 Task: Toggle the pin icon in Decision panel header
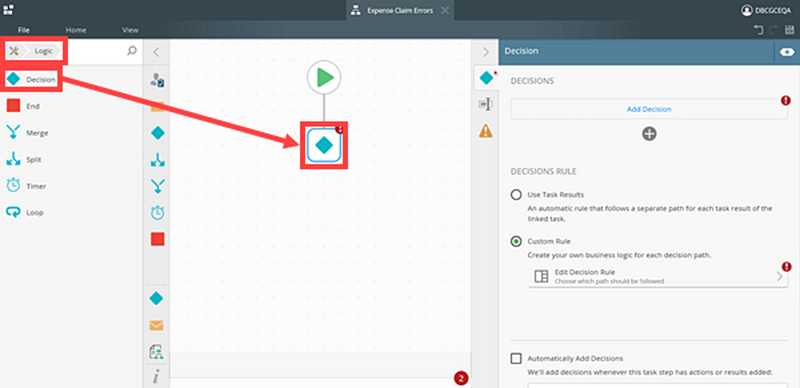[787, 52]
